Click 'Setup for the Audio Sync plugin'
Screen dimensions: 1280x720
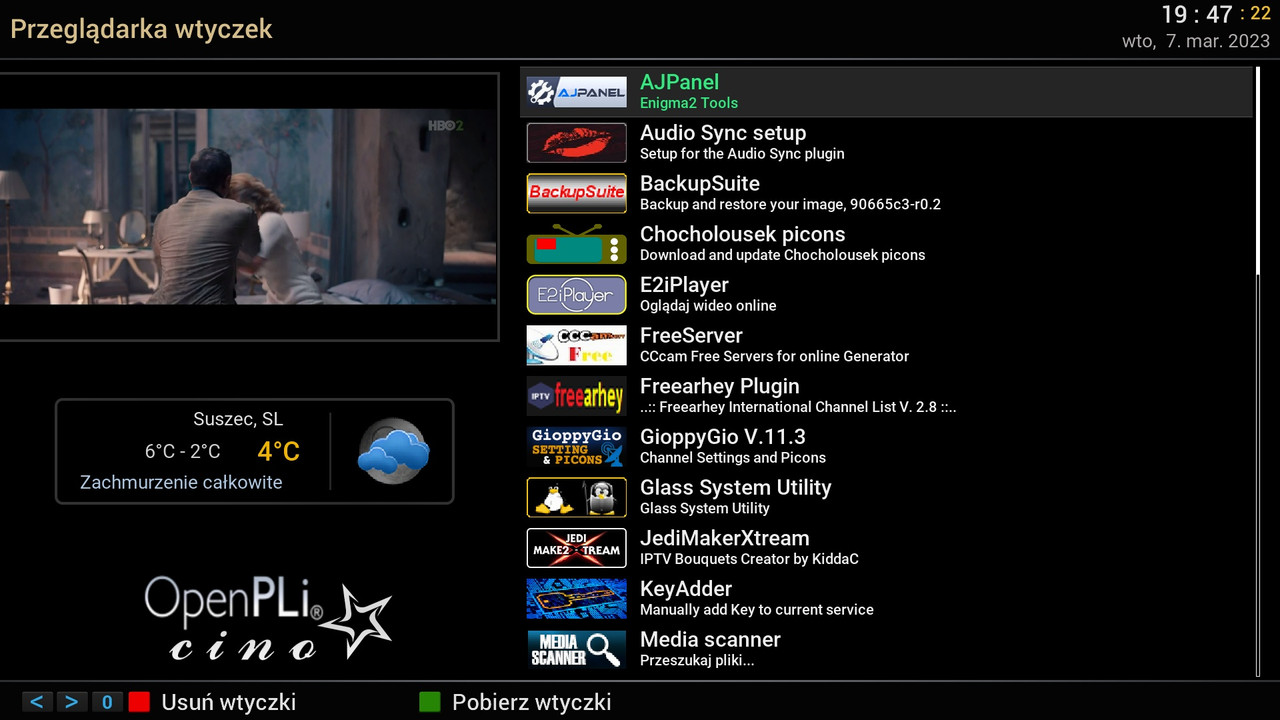pos(742,154)
